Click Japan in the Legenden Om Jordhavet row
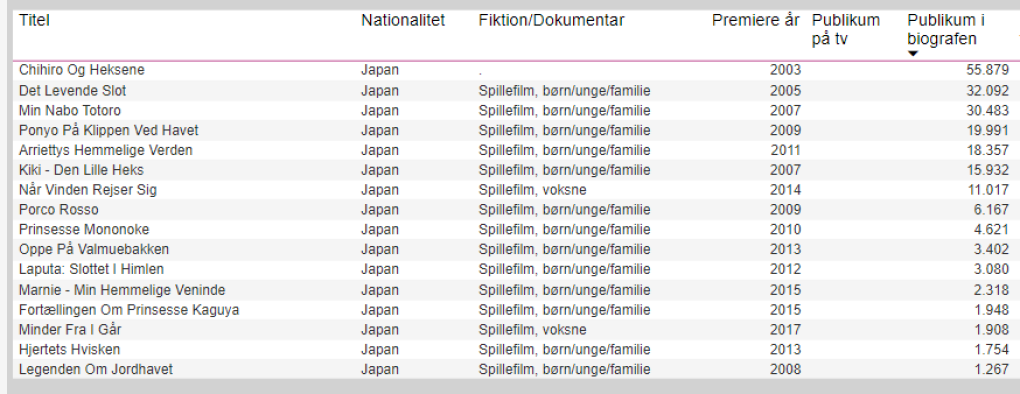The width and height of the screenshot is (1020, 394). [380, 369]
